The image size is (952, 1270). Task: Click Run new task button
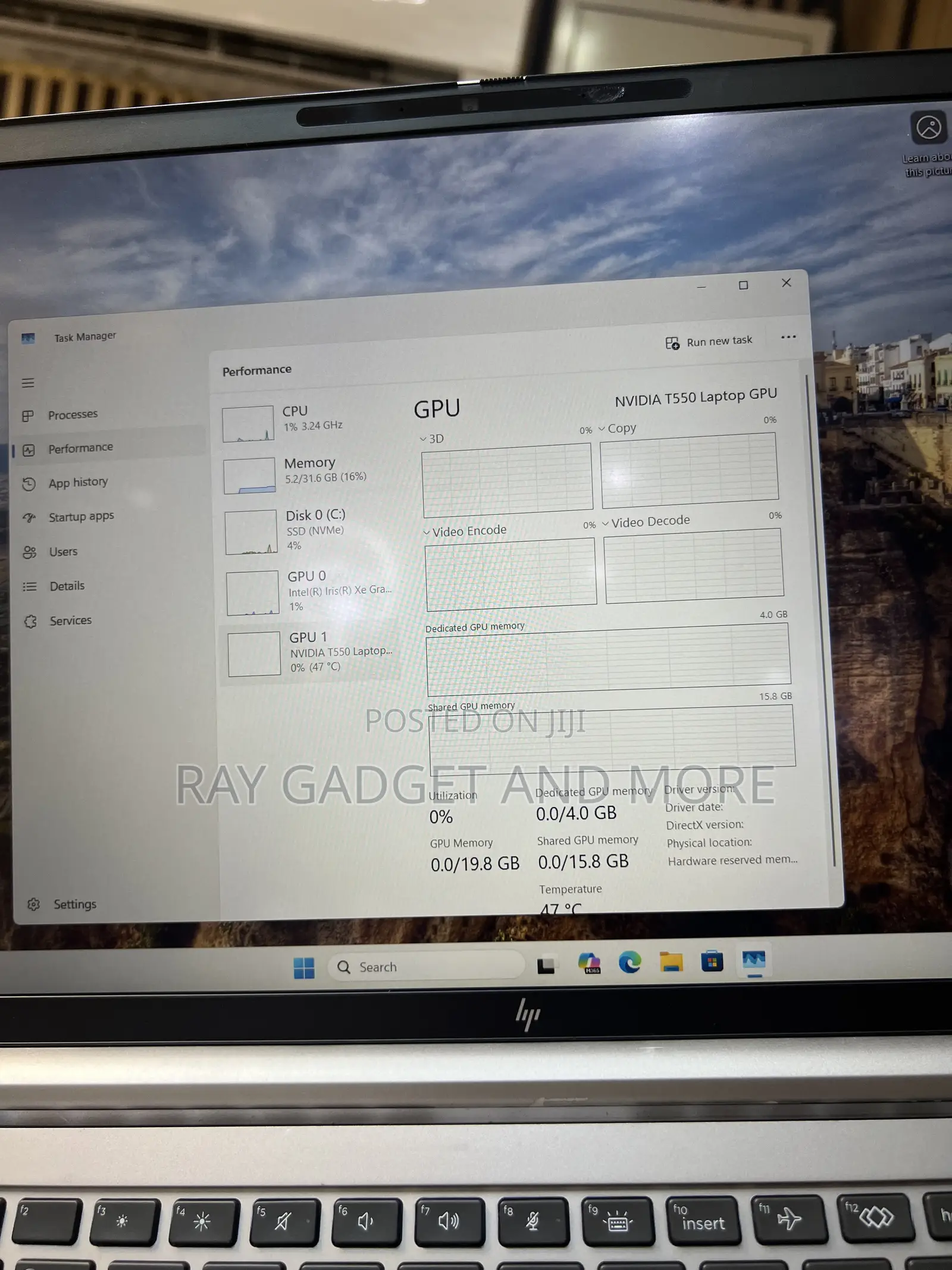(x=709, y=342)
